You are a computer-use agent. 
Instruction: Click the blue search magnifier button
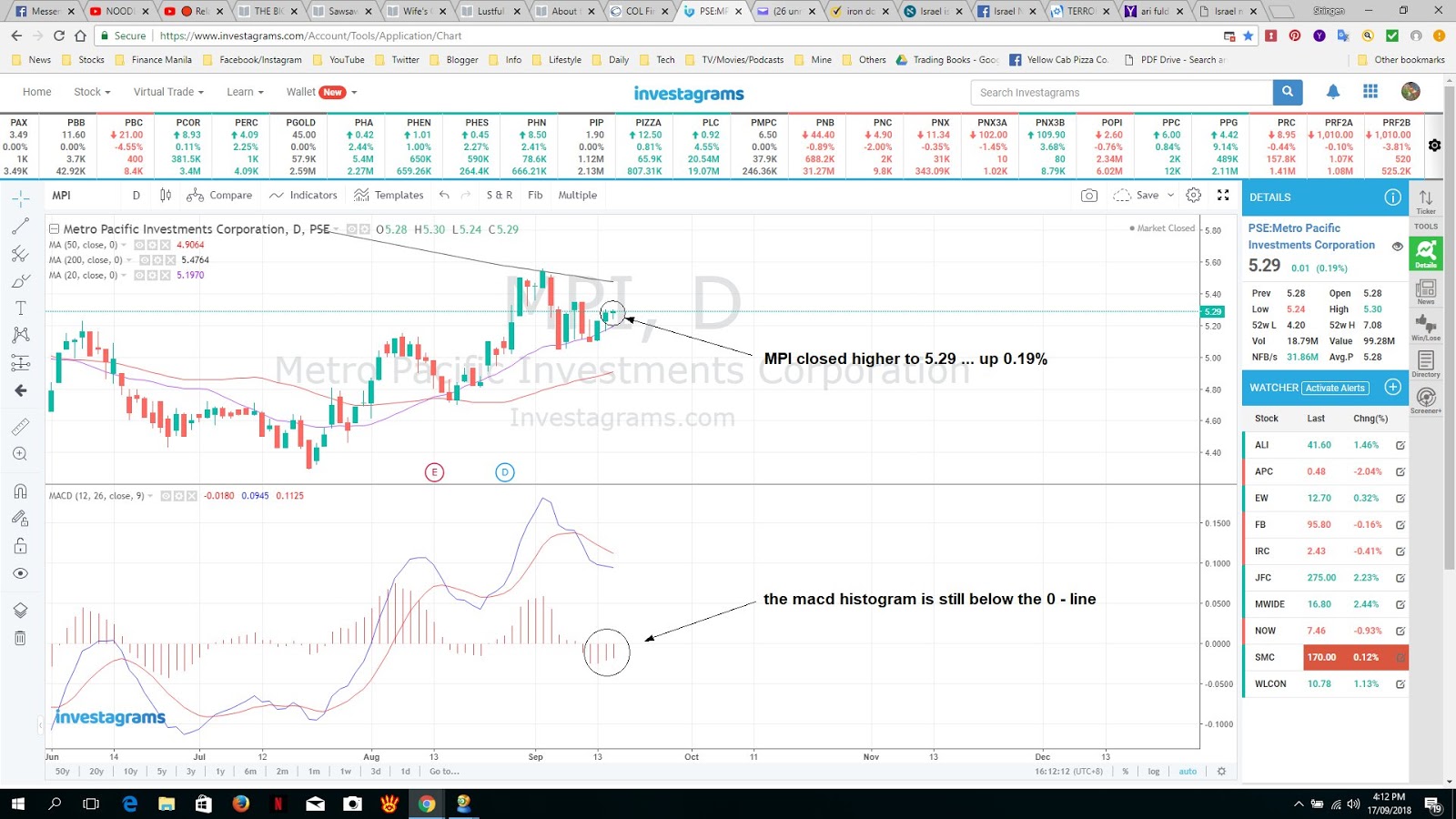[1288, 92]
